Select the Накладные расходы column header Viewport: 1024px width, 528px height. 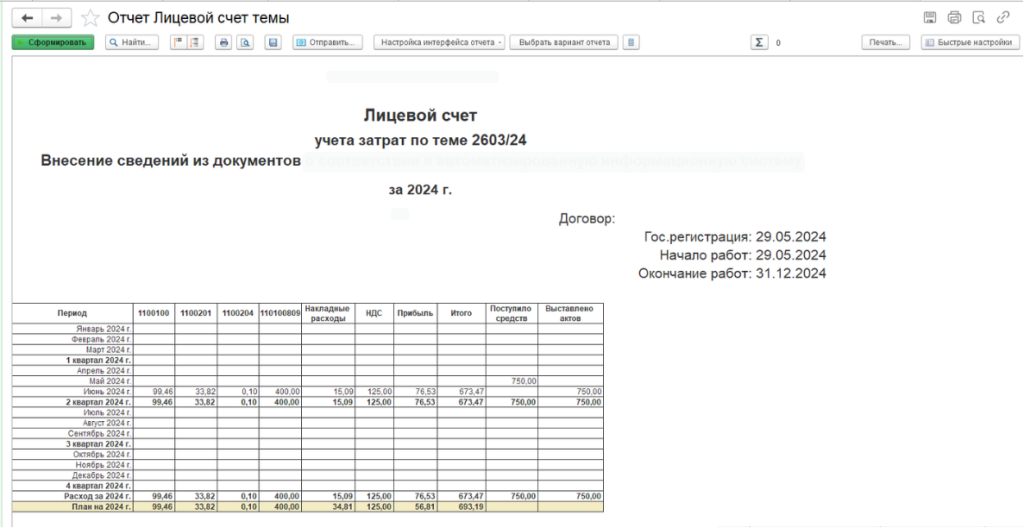pyautogui.click(x=328, y=314)
